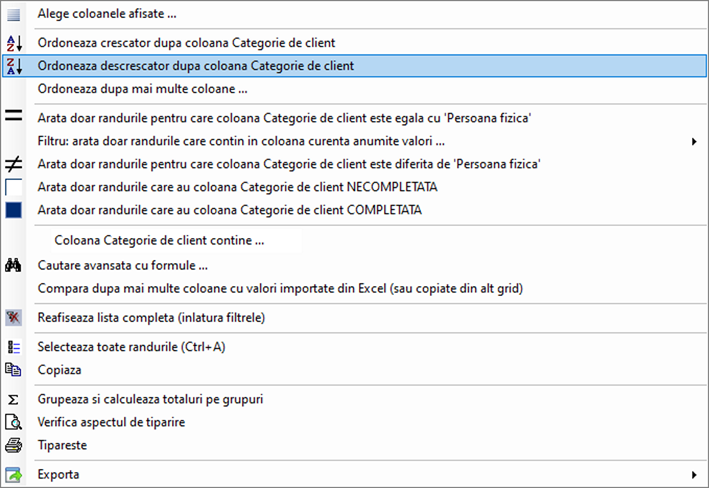
Task: Click the empty white box NECOMPLETATA icon
Action: coord(14,187)
